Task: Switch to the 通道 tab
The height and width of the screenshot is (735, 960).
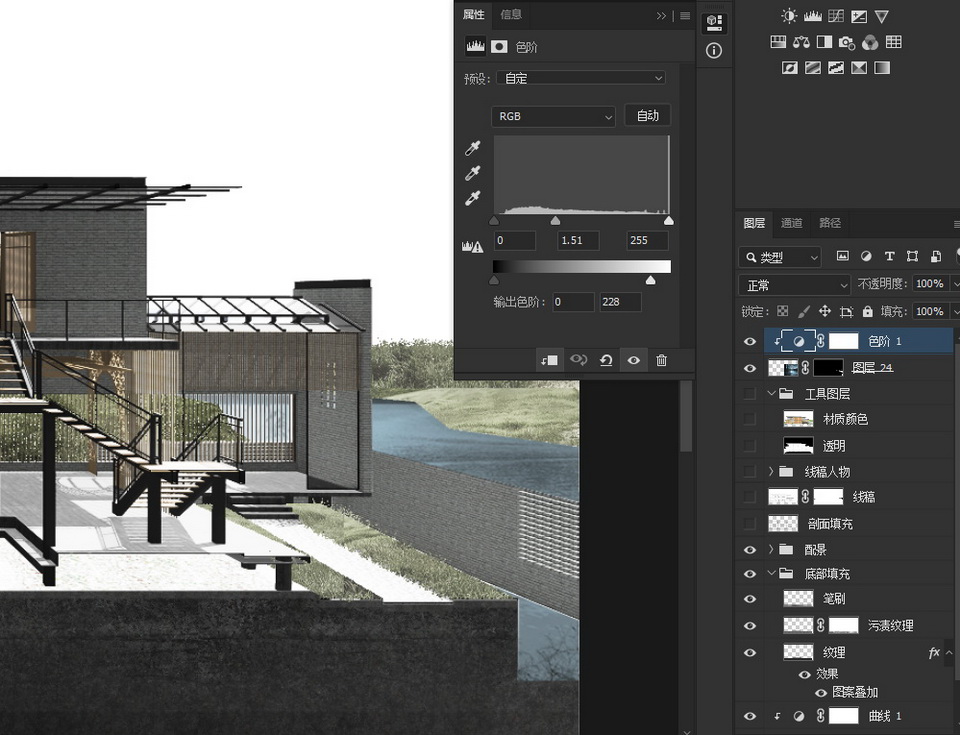Action: coord(791,223)
